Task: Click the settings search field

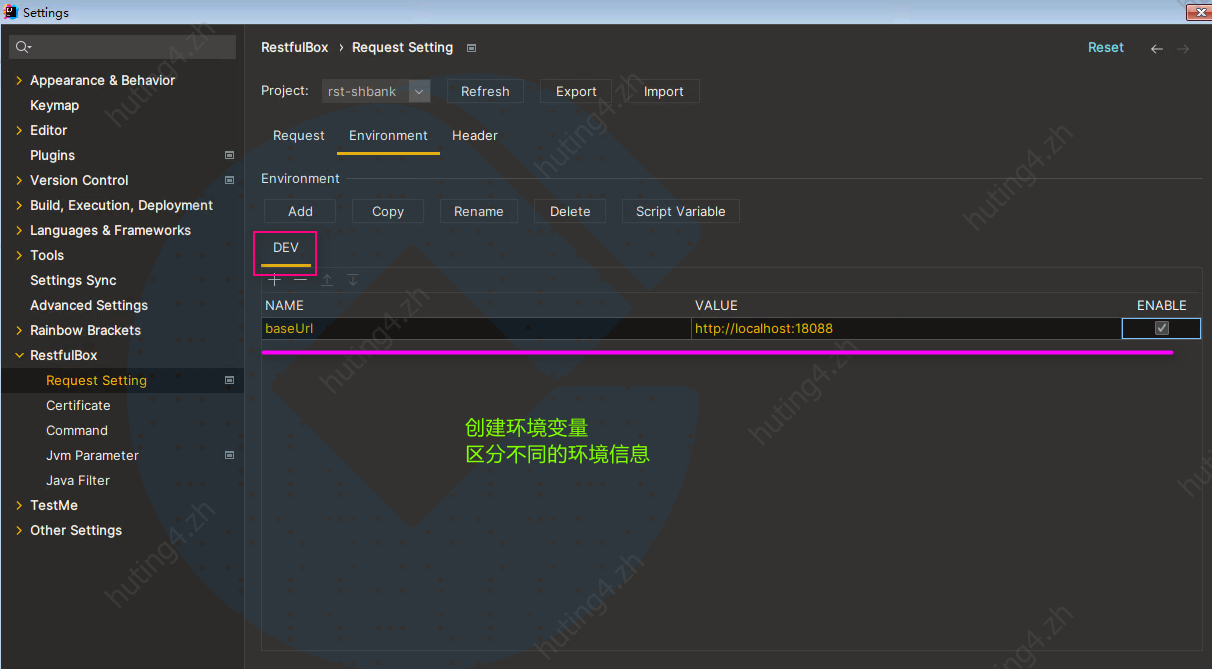Action: (x=123, y=47)
